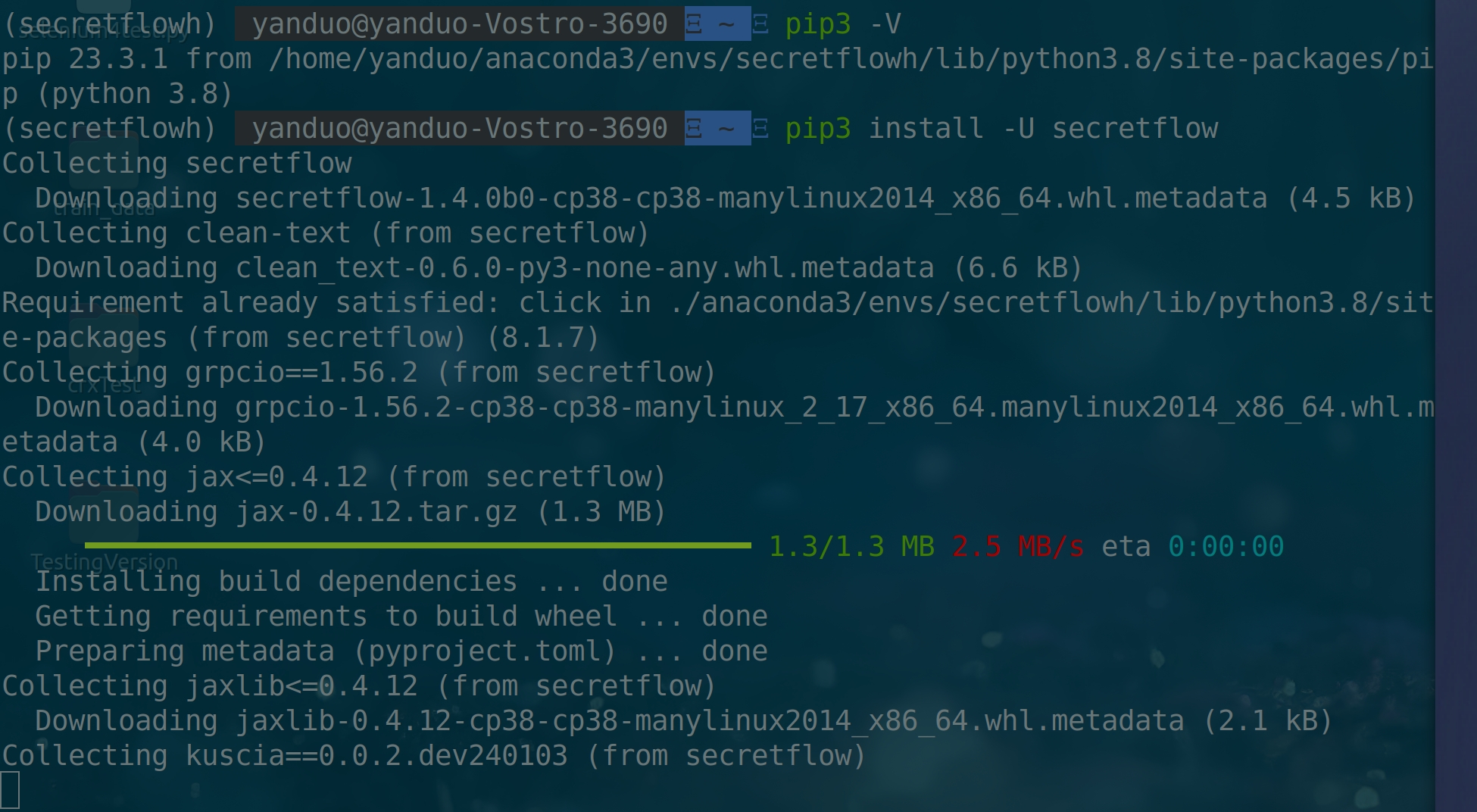Click the jax-0.4.12.tar.gz filename
1477x812 pixels.
click(x=376, y=512)
